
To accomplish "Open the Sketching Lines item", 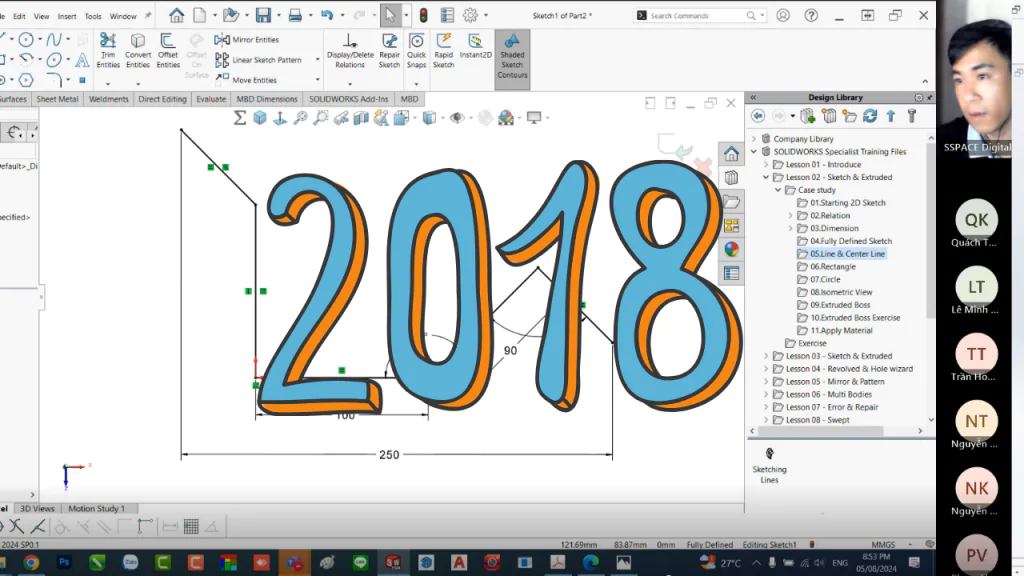I will [x=769, y=465].
